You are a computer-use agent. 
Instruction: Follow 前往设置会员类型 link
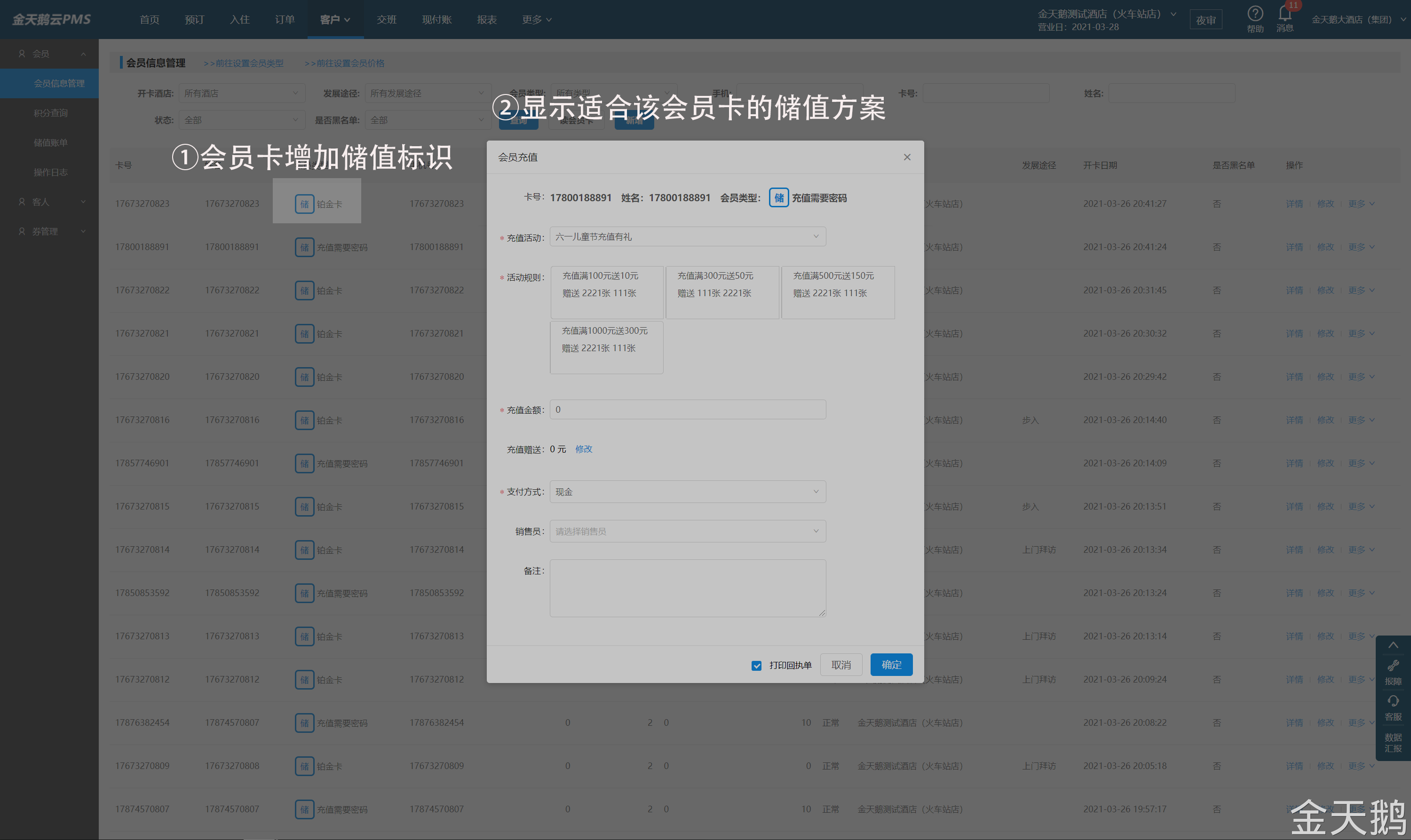point(244,63)
